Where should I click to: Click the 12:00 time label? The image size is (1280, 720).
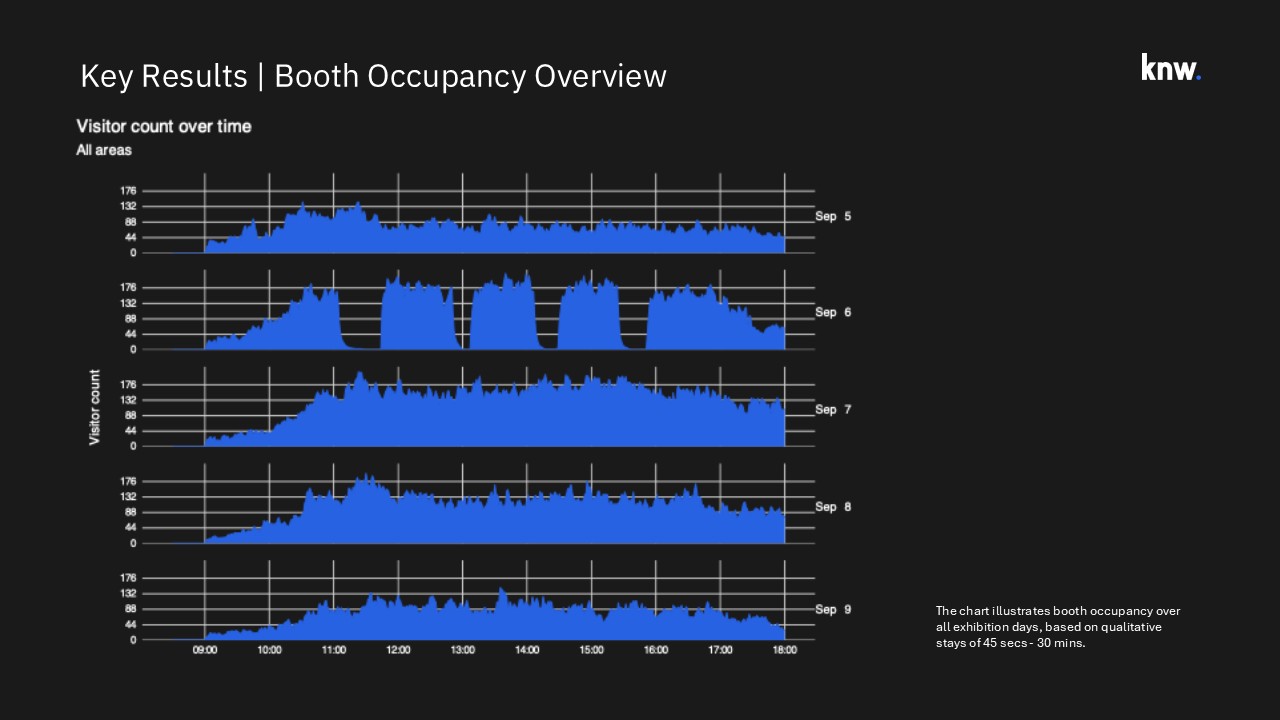(x=398, y=649)
